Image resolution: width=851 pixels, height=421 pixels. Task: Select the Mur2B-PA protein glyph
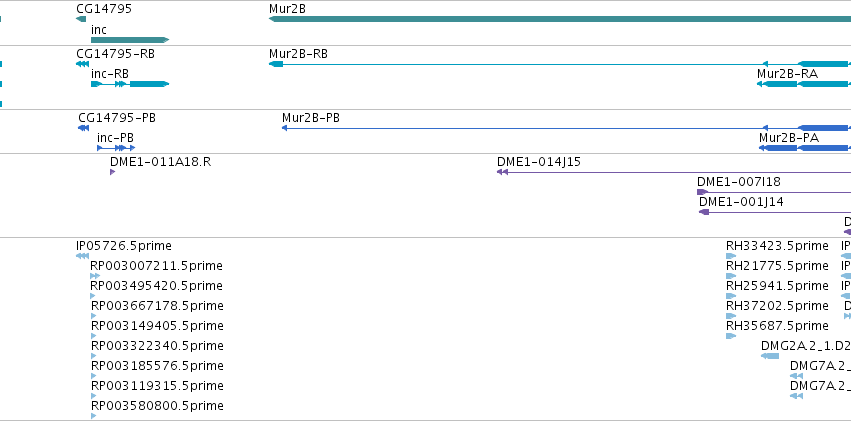(x=805, y=148)
